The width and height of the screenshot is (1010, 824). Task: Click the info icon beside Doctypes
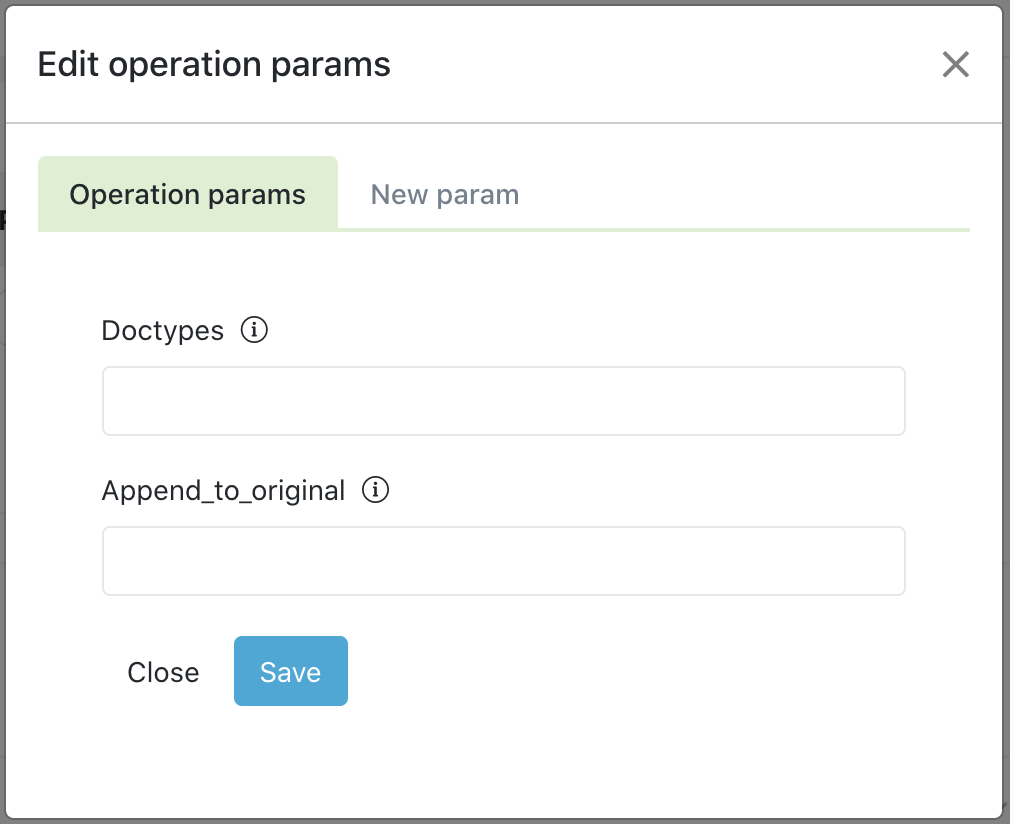coord(255,330)
